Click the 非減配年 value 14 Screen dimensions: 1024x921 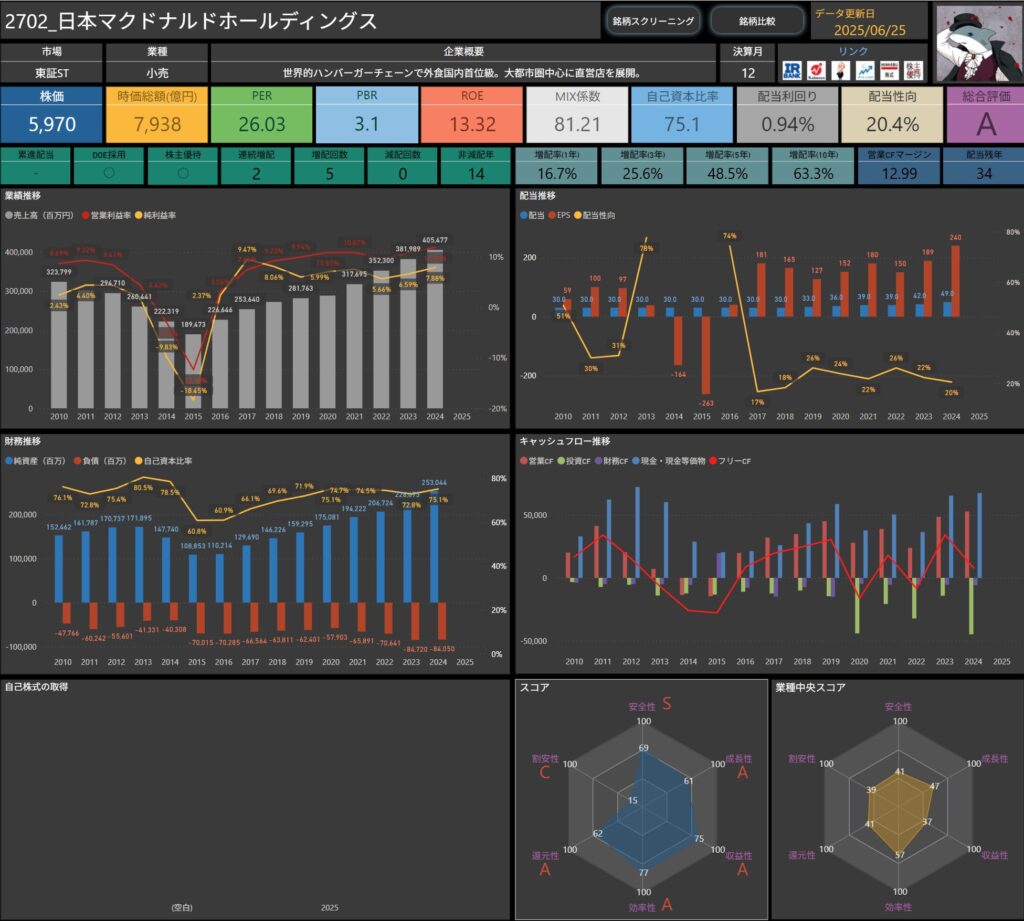pyautogui.click(x=475, y=174)
